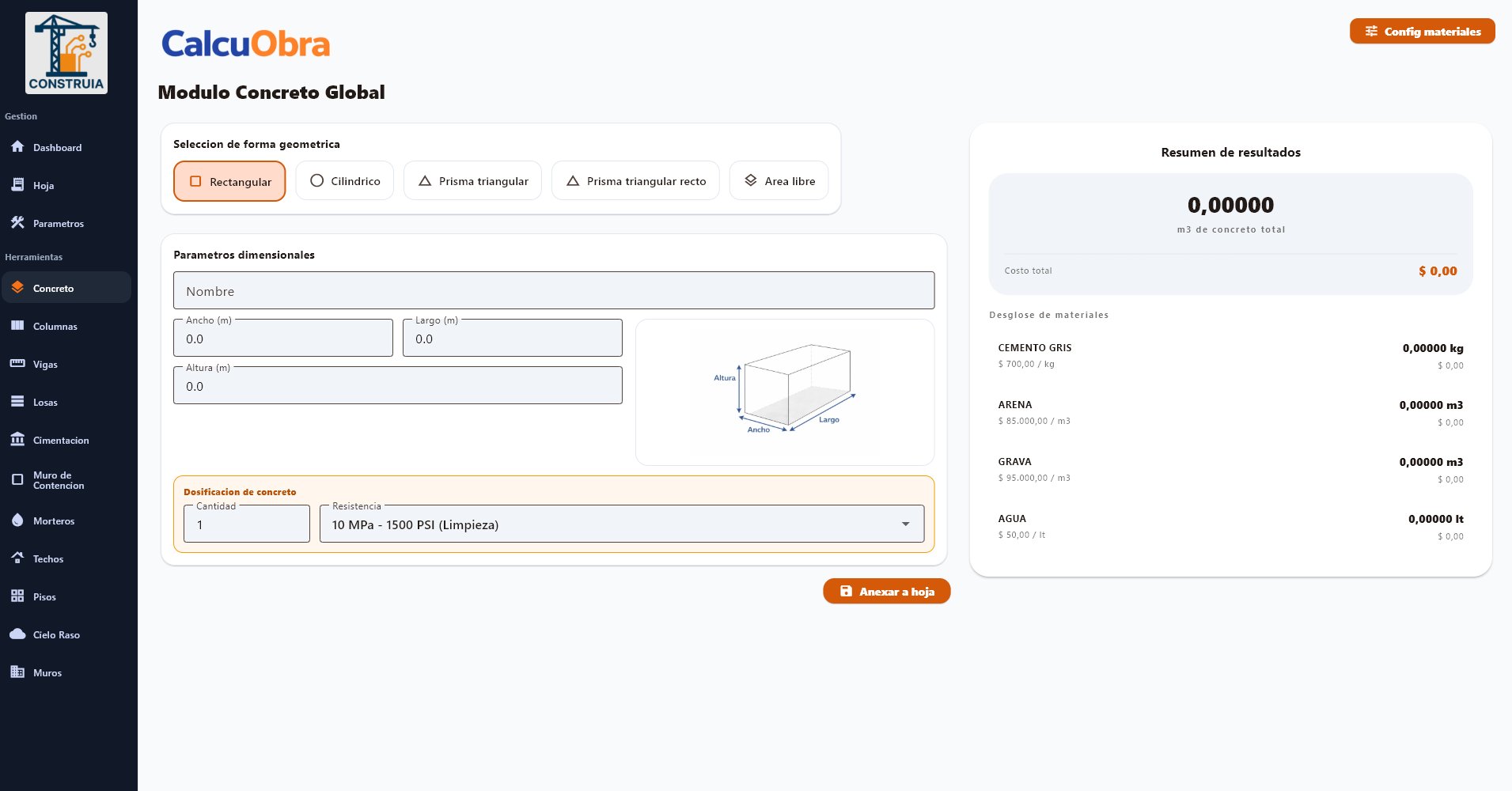Select the Cilindrico shape option
Image resolution: width=1512 pixels, height=791 pixels.
[344, 181]
